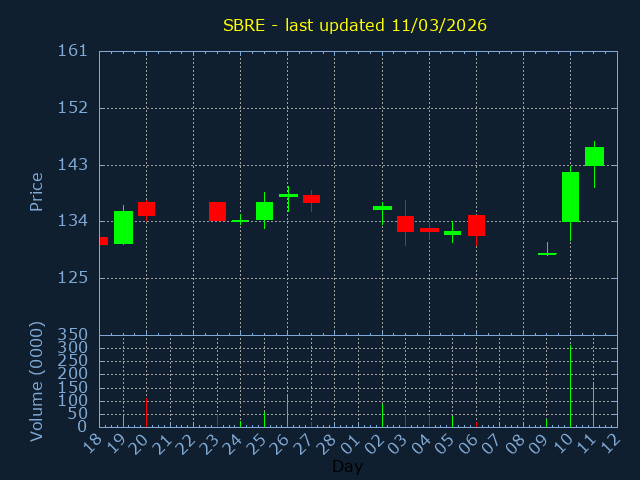
Task: Click the red candlestick on day 20
Action: point(146,209)
